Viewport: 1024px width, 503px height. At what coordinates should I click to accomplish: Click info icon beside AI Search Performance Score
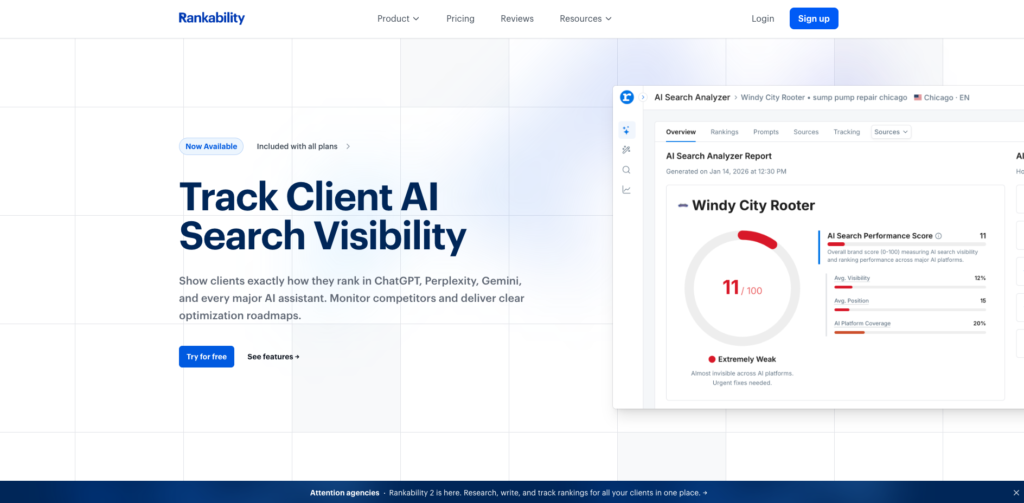[x=938, y=236]
